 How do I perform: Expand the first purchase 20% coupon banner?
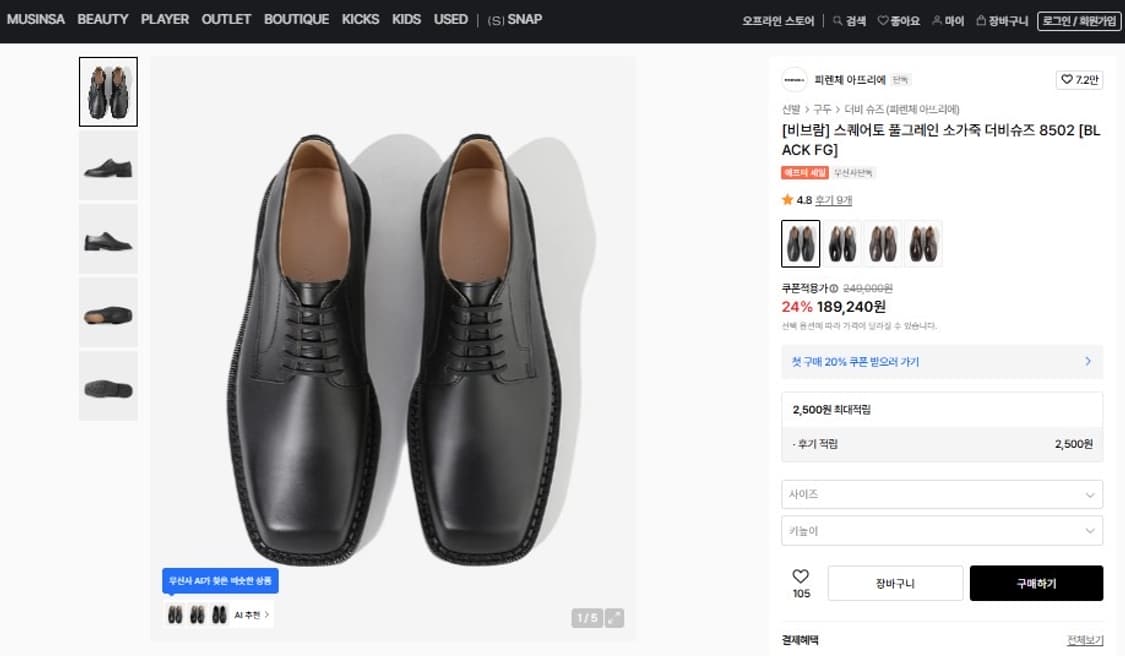941,361
